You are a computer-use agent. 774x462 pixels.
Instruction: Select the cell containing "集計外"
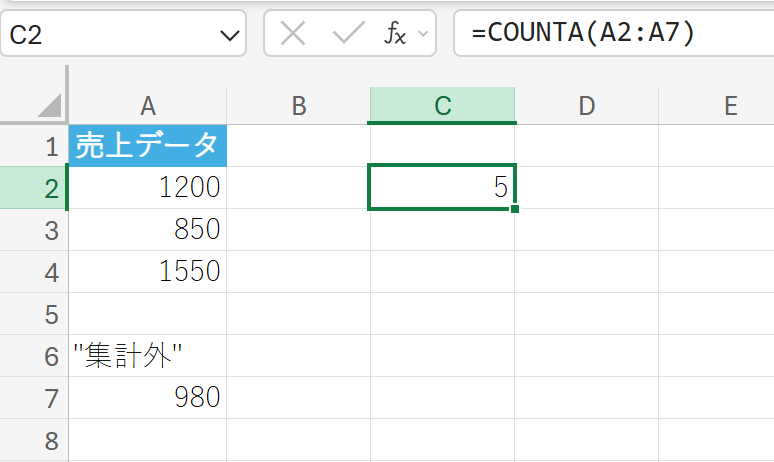click(148, 356)
